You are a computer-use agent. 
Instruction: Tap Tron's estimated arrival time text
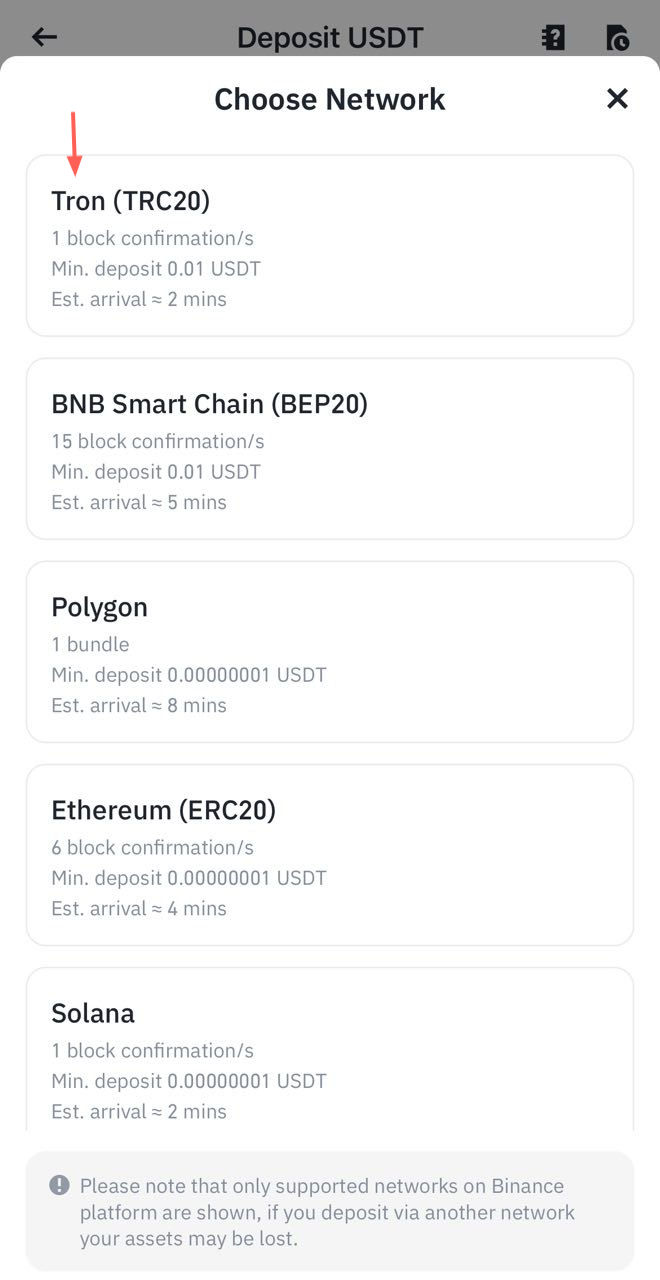[x=139, y=299]
